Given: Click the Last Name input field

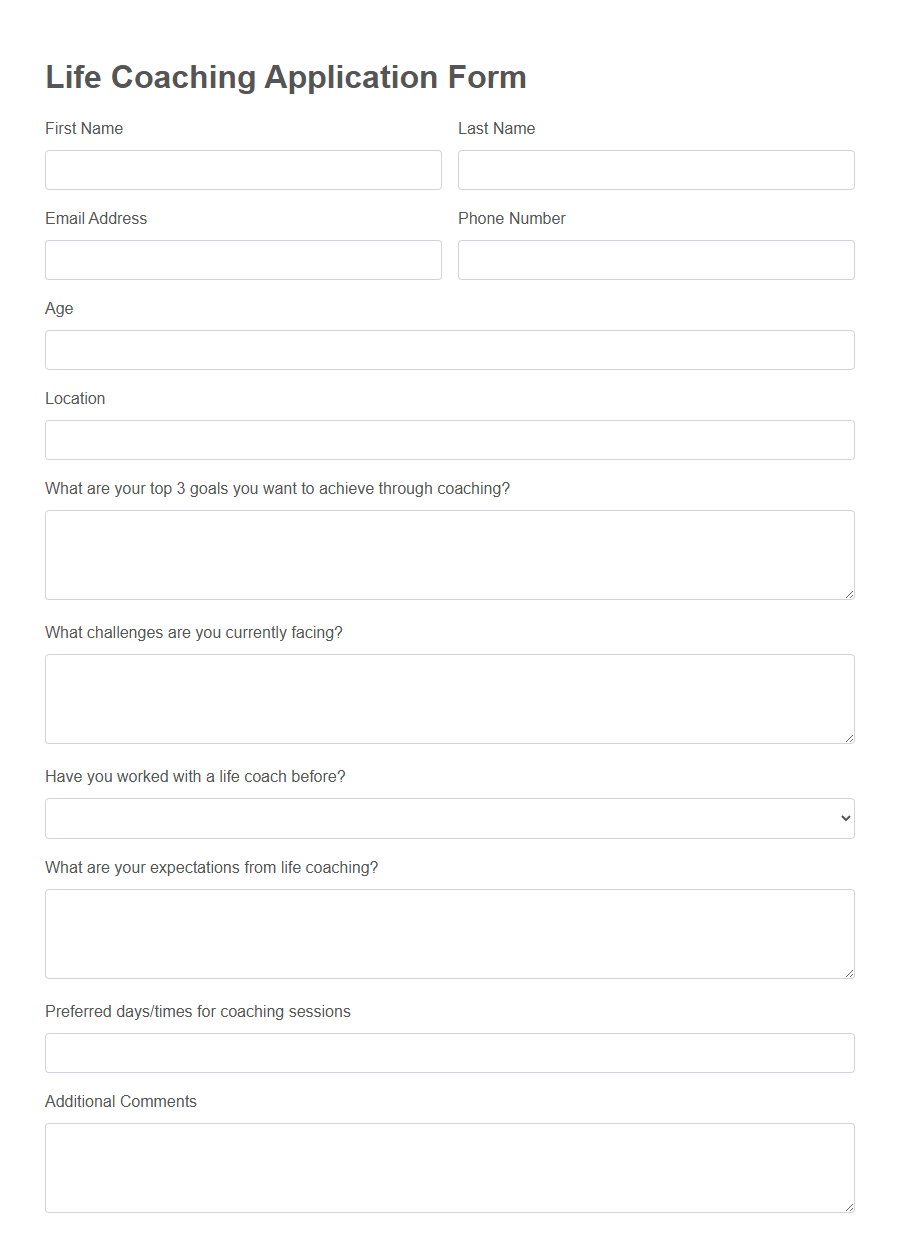Looking at the screenshot, I should click(x=656, y=169).
